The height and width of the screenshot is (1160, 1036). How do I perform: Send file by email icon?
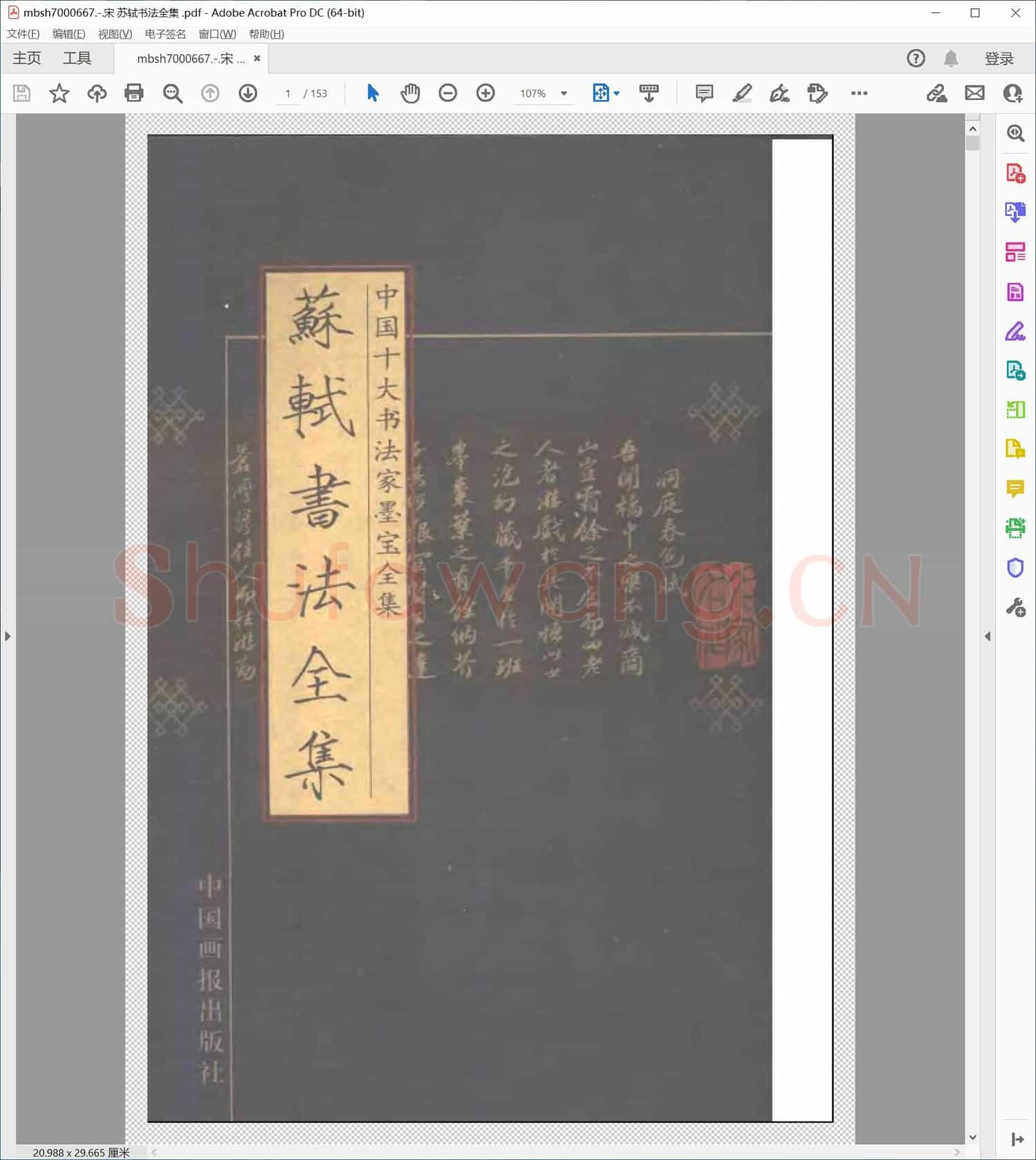click(x=975, y=93)
